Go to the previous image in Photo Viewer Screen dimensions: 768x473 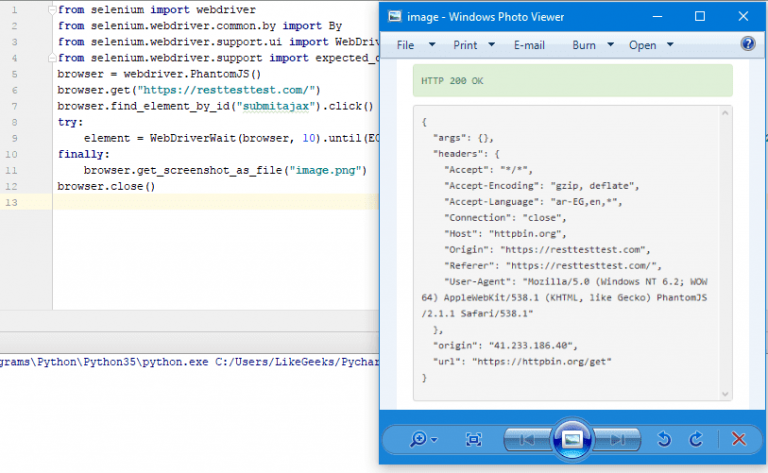(x=528, y=439)
